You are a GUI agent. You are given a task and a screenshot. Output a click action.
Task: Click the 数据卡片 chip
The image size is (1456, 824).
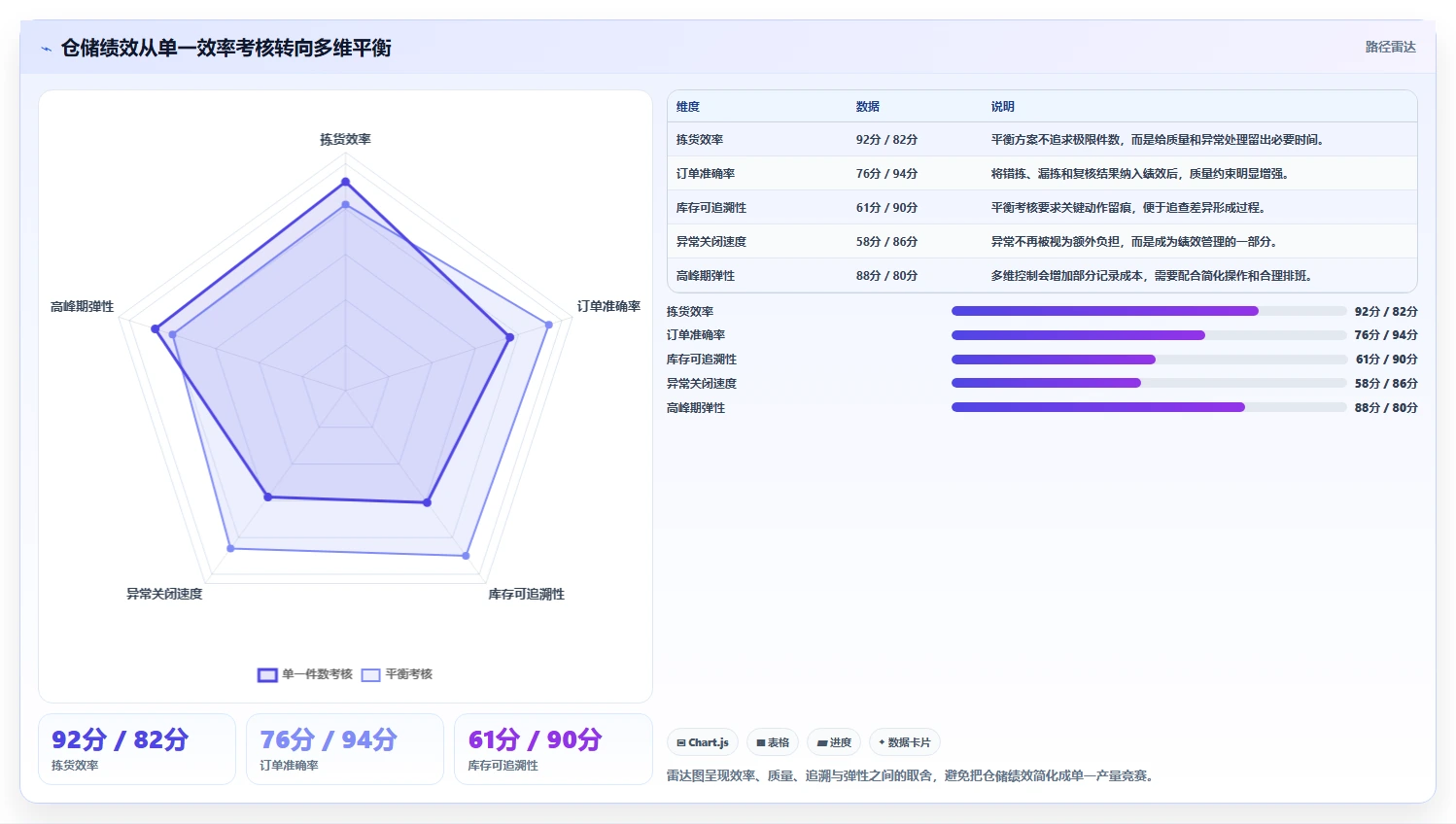click(x=905, y=742)
